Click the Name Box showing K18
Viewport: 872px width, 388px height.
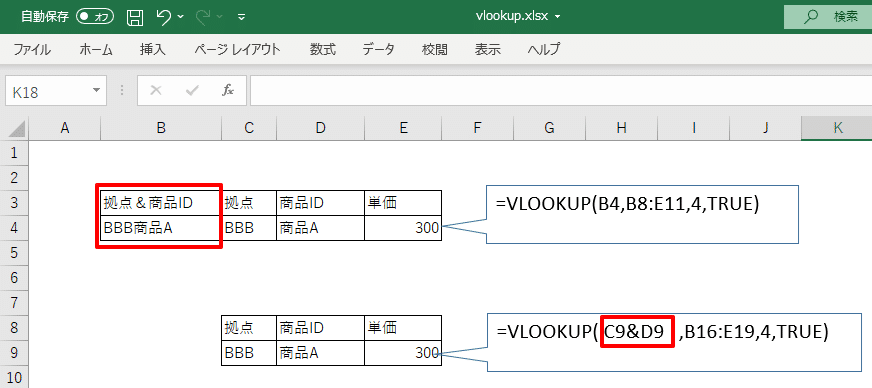(47, 91)
